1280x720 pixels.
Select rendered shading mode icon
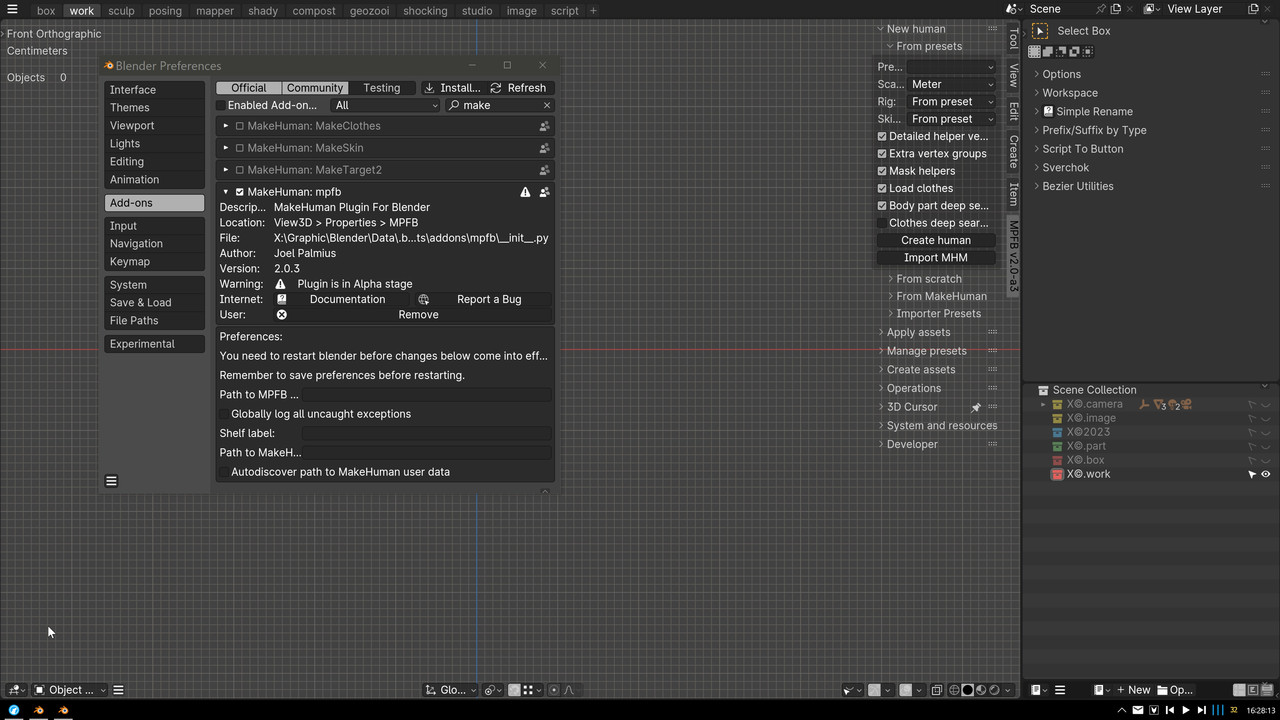point(994,690)
